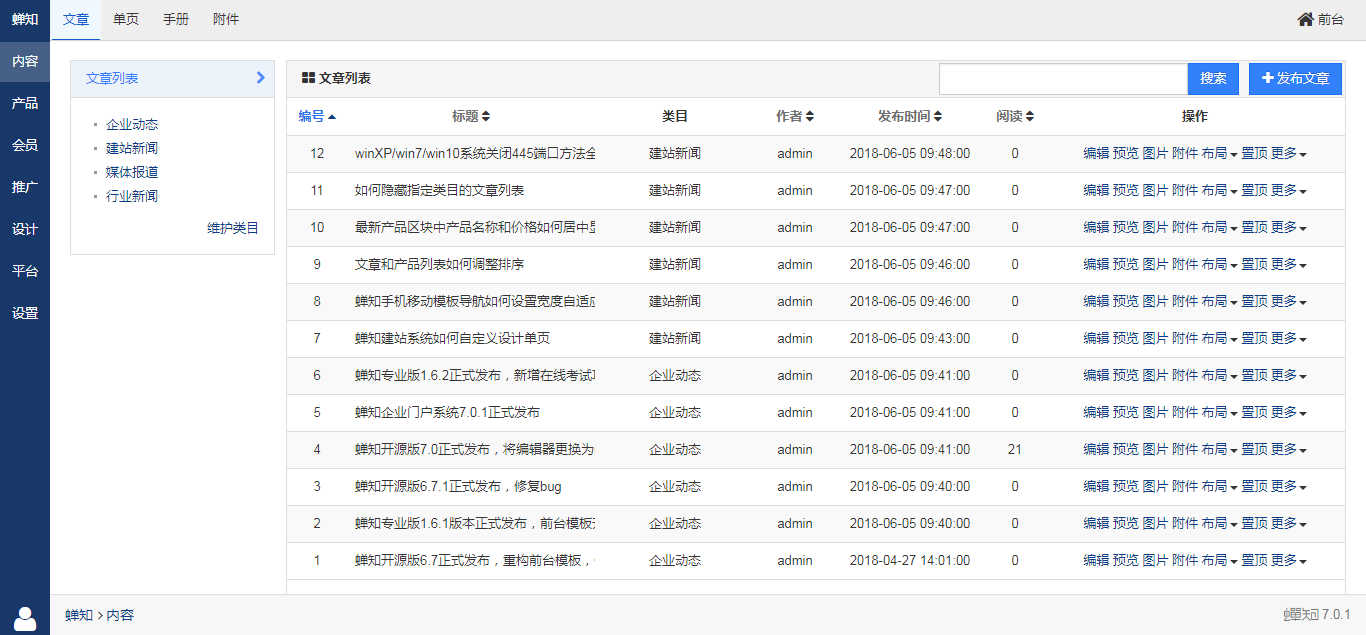Screen dimensions: 1366x635
Task: Open 附件 for article 2
Action: pyautogui.click(x=1184, y=523)
